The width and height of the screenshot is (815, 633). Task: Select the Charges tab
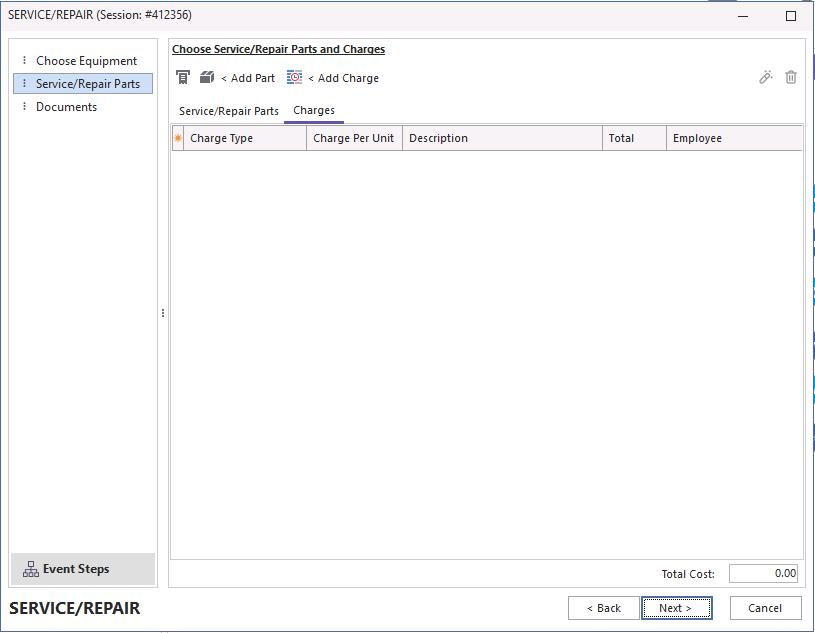tap(314, 111)
